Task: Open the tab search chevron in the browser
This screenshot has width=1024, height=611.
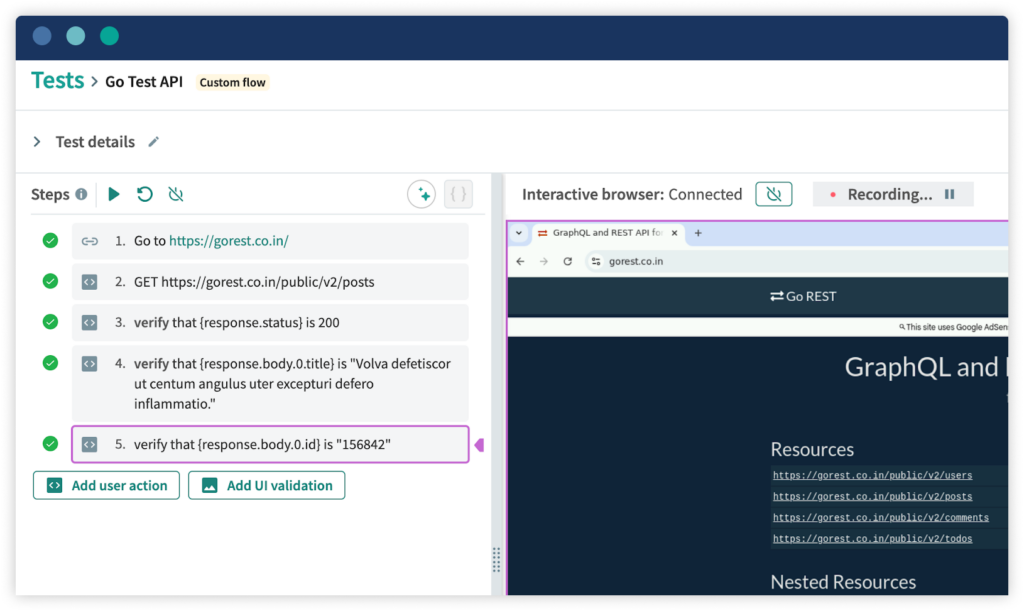Action: click(518, 232)
